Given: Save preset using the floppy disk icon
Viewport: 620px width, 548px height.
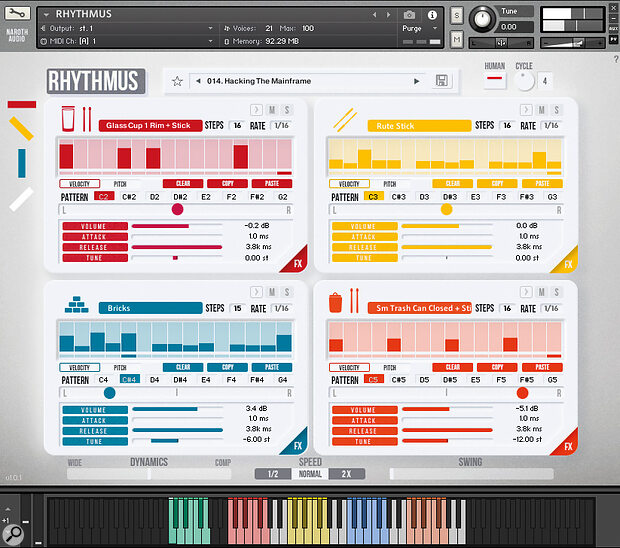Looking at the screenshot, I should pyautogui.click(x=442, y=81).
